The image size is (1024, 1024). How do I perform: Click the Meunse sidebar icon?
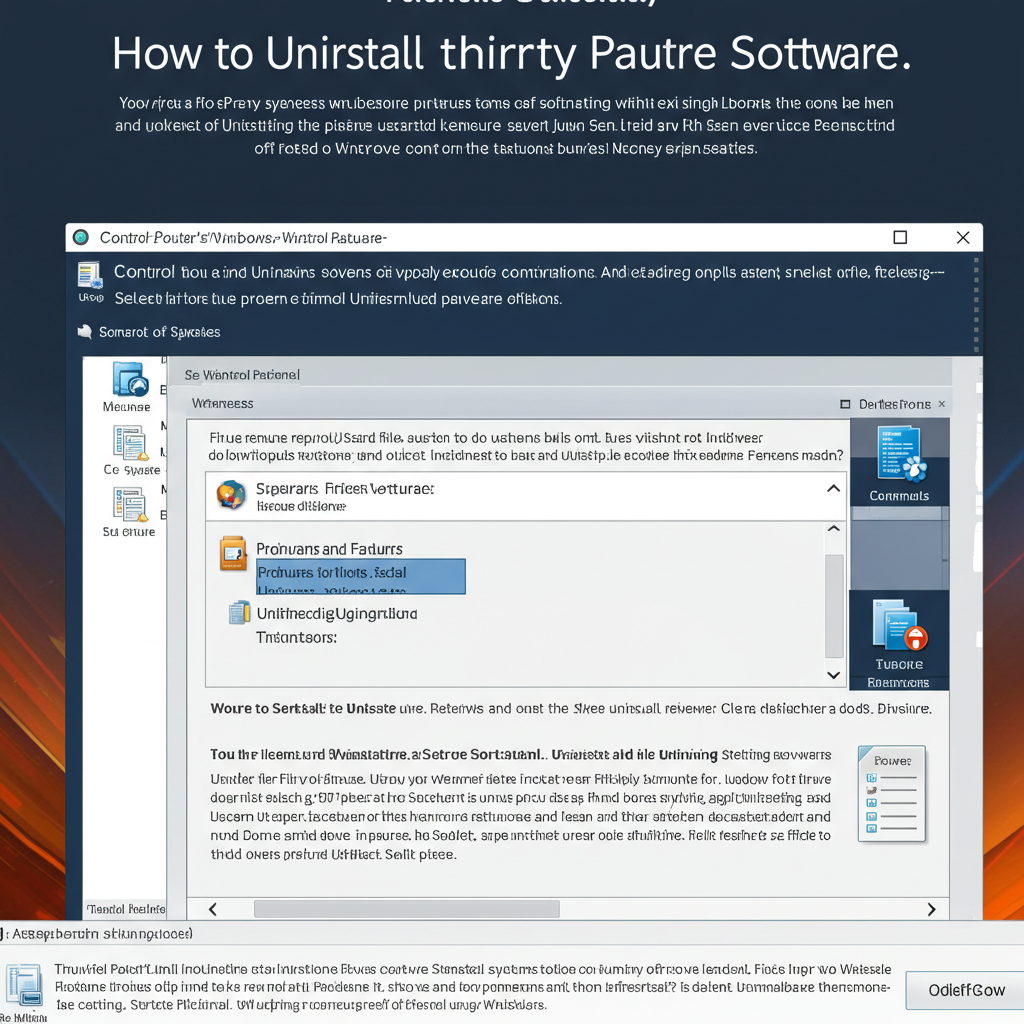coord(130,379)
